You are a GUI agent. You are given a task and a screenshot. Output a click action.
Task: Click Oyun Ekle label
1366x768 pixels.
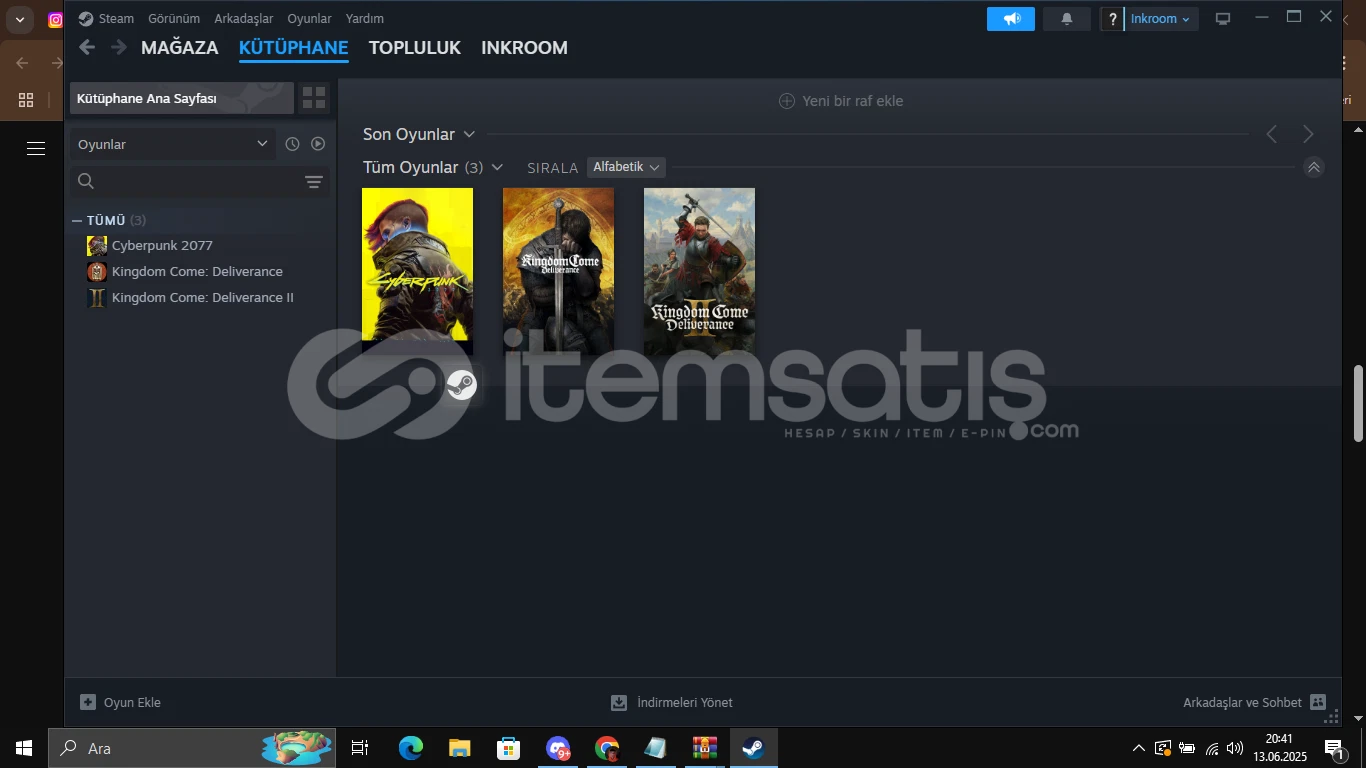click(x=132, y=703)
